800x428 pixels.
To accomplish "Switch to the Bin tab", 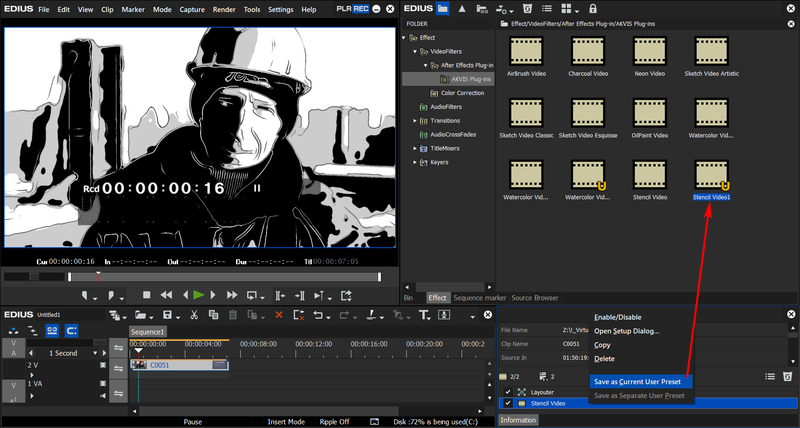I will pyautogui.click(x=408, y=298).
